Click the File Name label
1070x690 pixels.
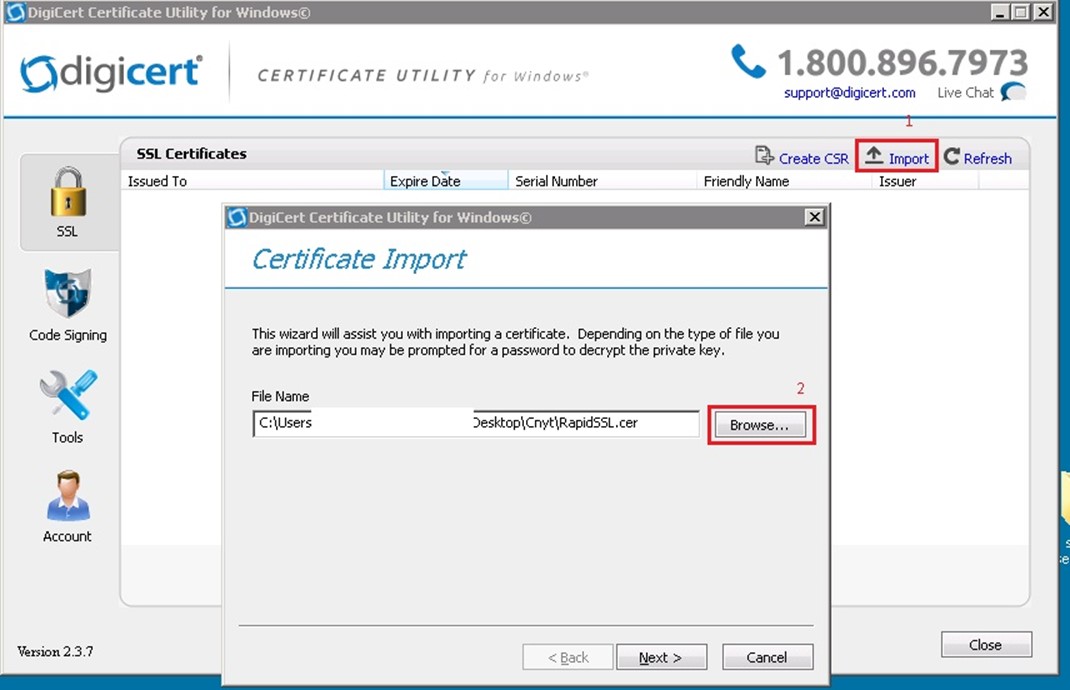[280, 396]
